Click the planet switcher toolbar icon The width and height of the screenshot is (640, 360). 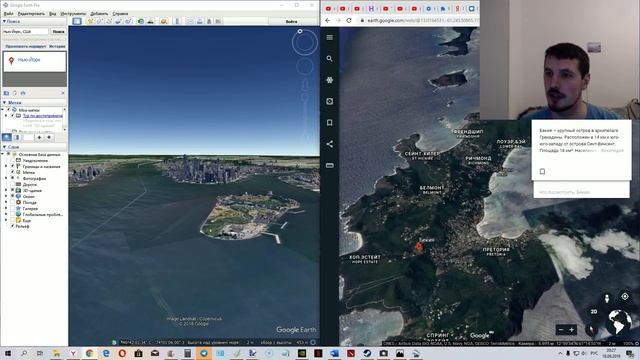coord(164,21)
